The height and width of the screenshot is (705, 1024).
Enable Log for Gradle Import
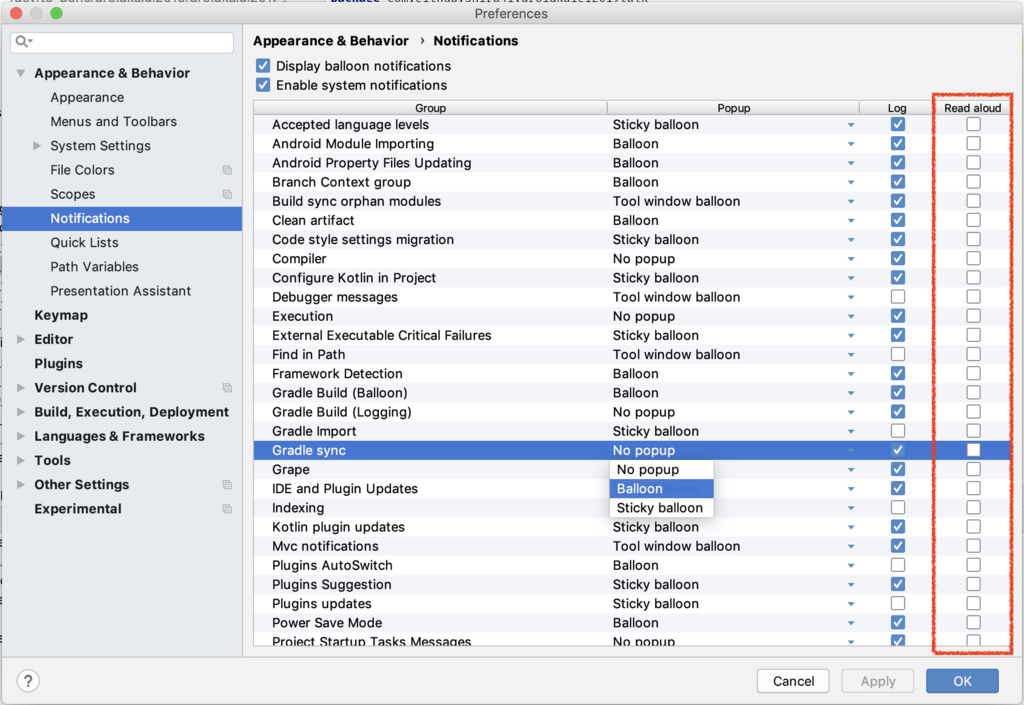click(x=898, y=431)
